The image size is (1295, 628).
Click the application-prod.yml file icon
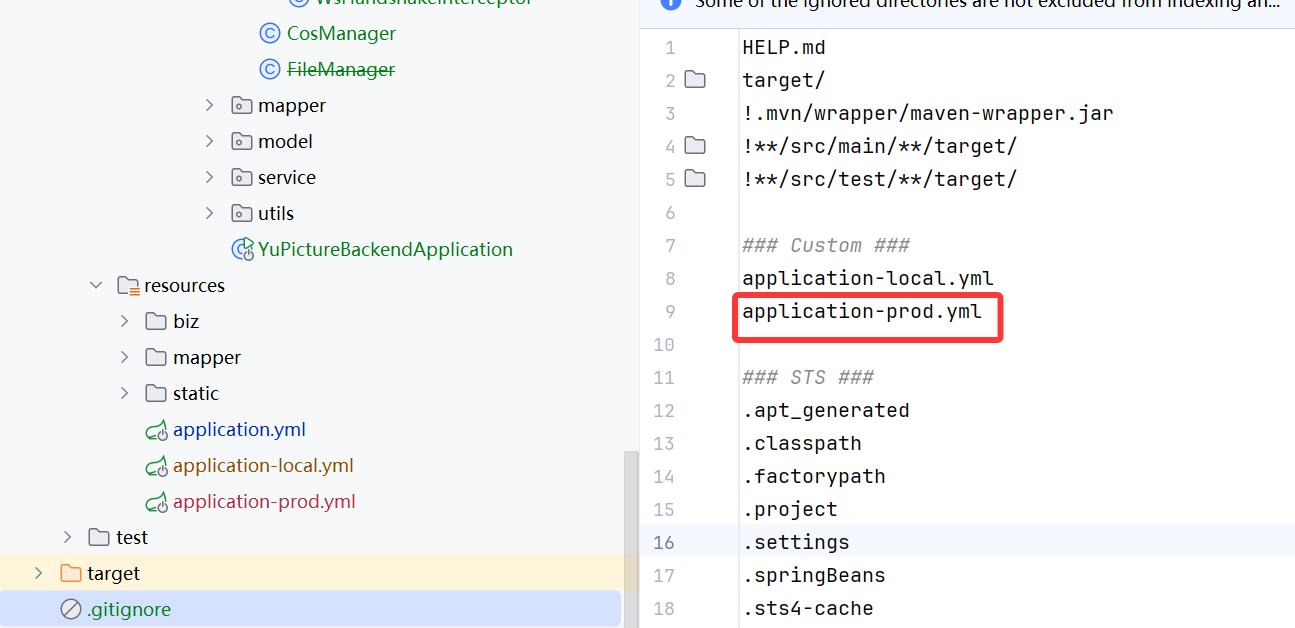(x=156, y=502)
